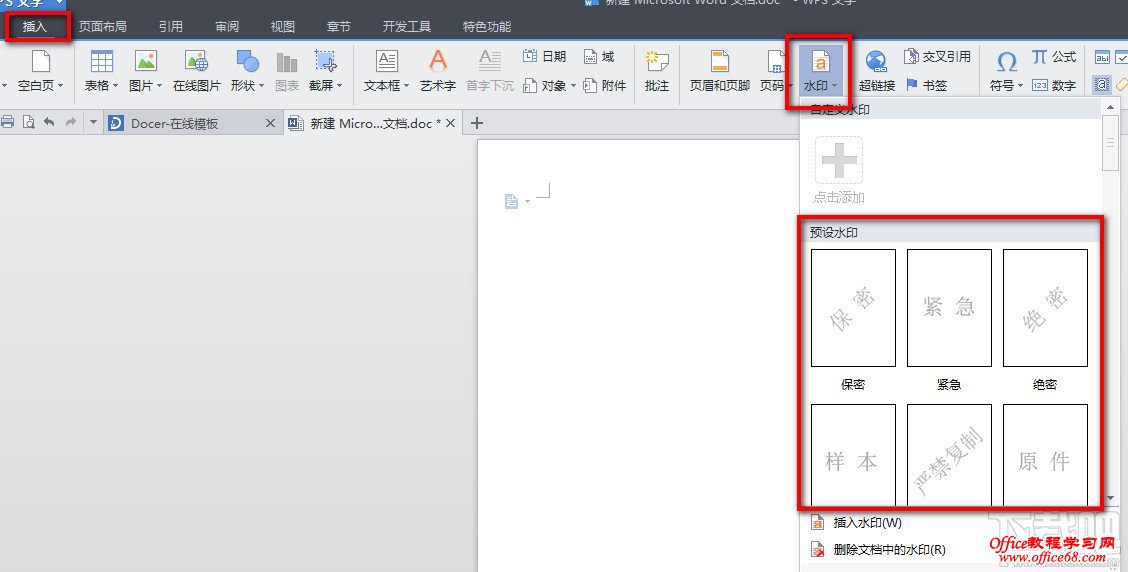The width and height of the screenshot is (1128, 572).
Task: Switch to 引用 tab
Action: (x=170, y=27)
